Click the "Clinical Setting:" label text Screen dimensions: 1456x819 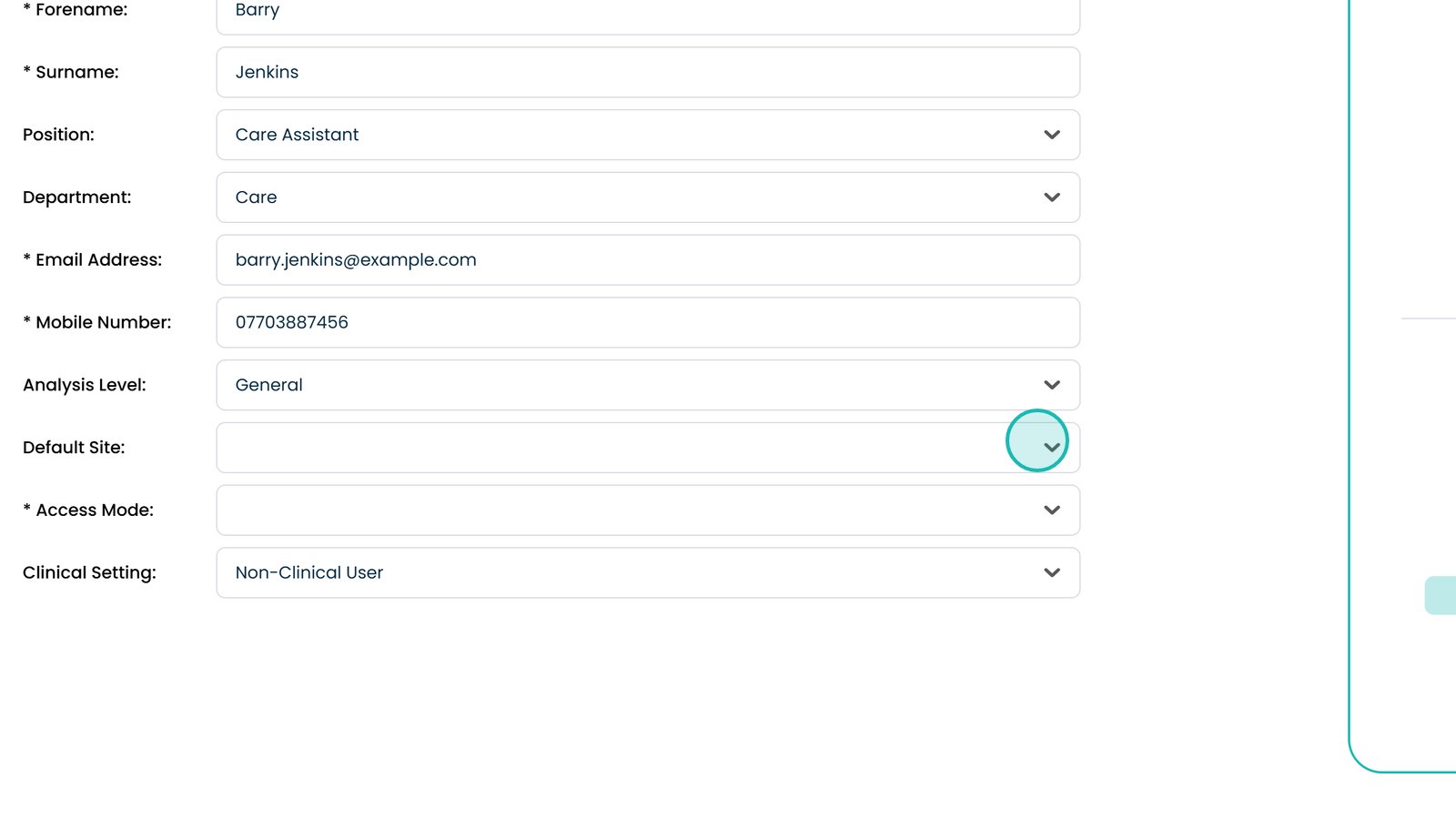point(89,572)
